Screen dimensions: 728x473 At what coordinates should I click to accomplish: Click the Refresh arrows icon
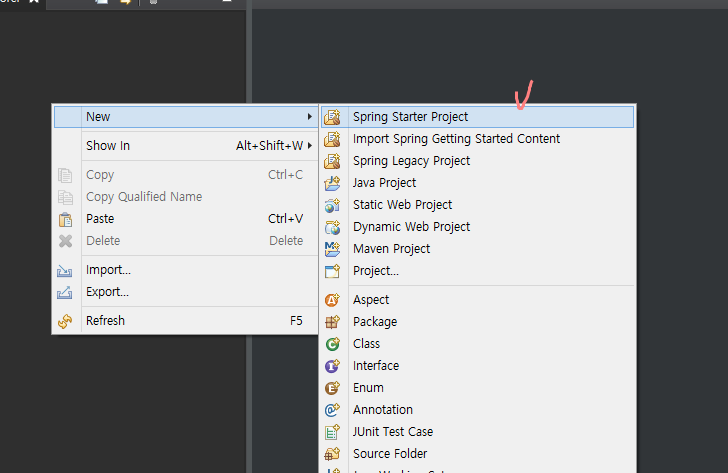(x=65, y=321)
